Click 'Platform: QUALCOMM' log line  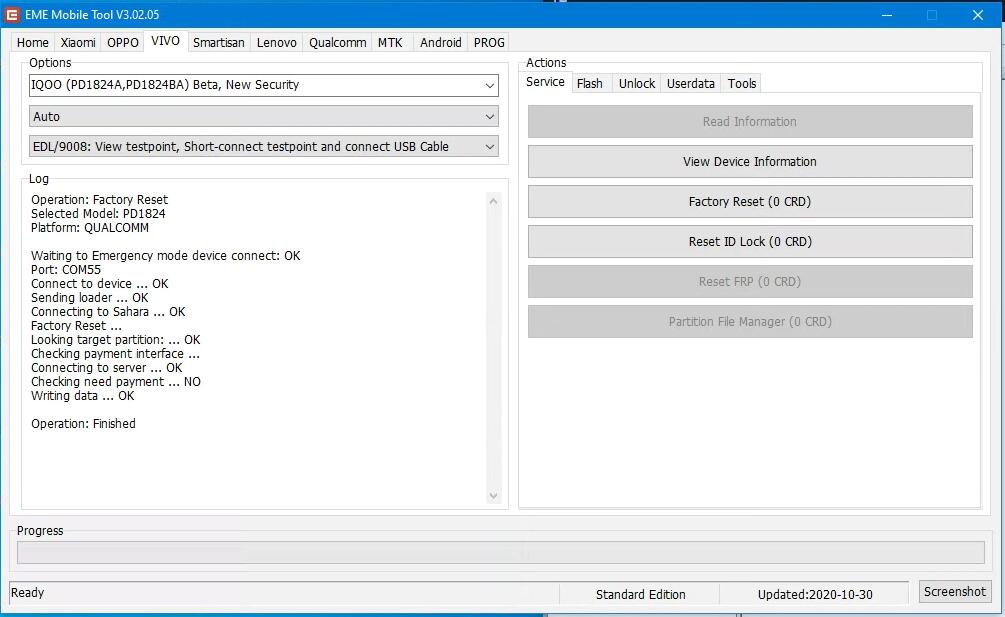click(x=90, y=228)
